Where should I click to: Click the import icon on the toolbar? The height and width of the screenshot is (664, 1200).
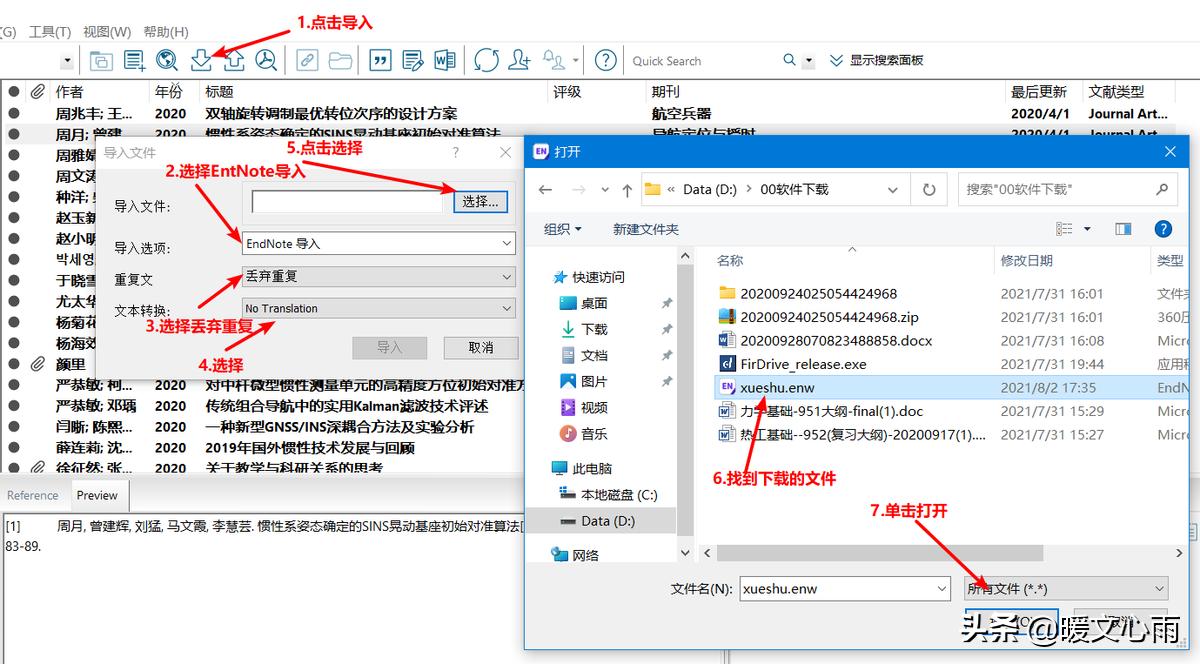[201, 60]
